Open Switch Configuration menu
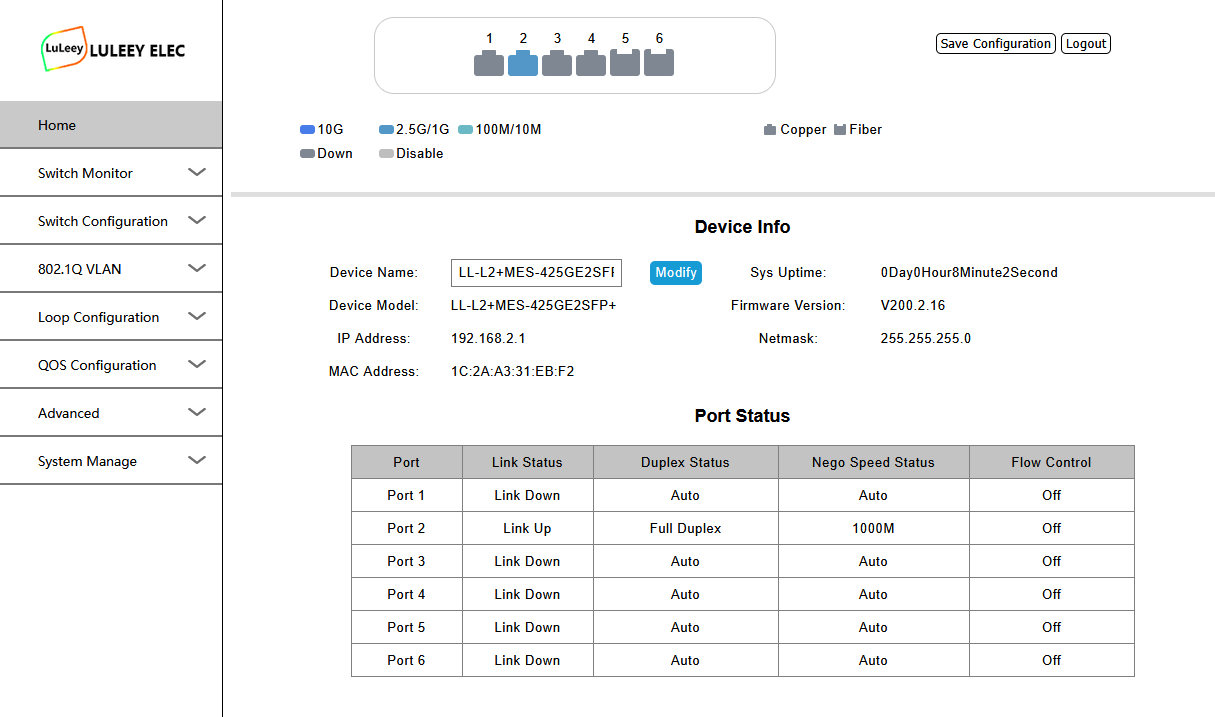The image size is (1215, 717). point(111,221)
